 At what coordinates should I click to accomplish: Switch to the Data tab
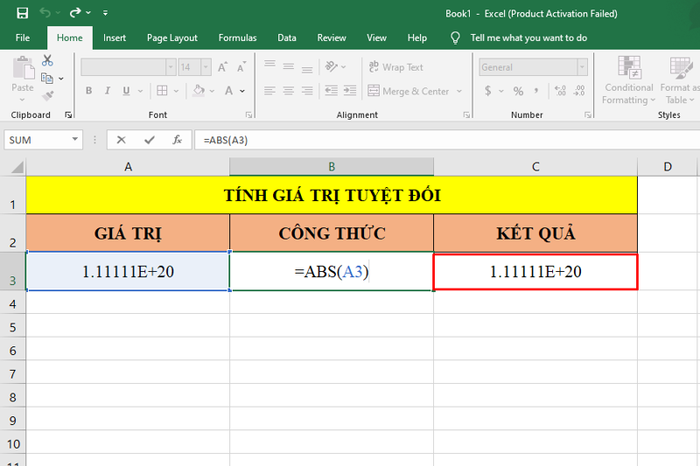click(x=287, y=38)
